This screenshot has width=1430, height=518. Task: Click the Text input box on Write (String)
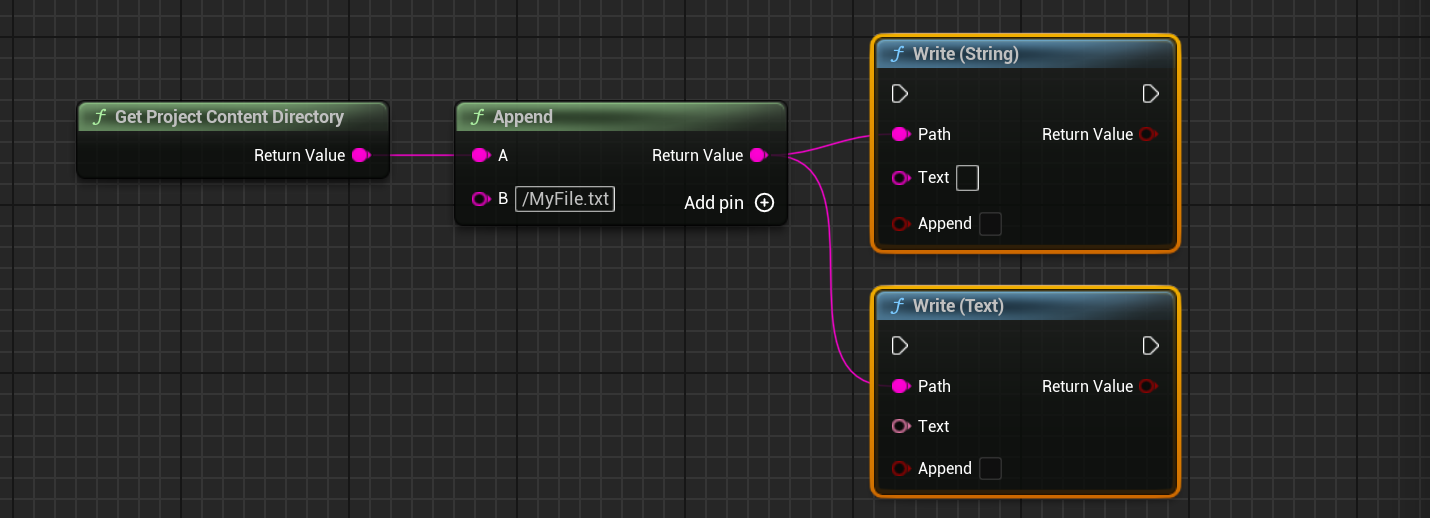[967, 178]
